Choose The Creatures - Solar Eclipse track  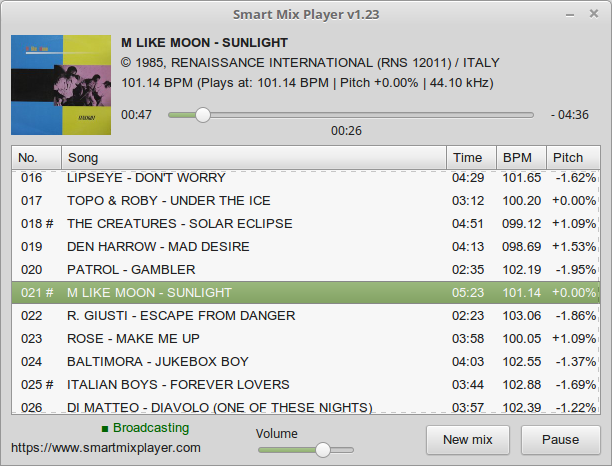pos(179,223)
